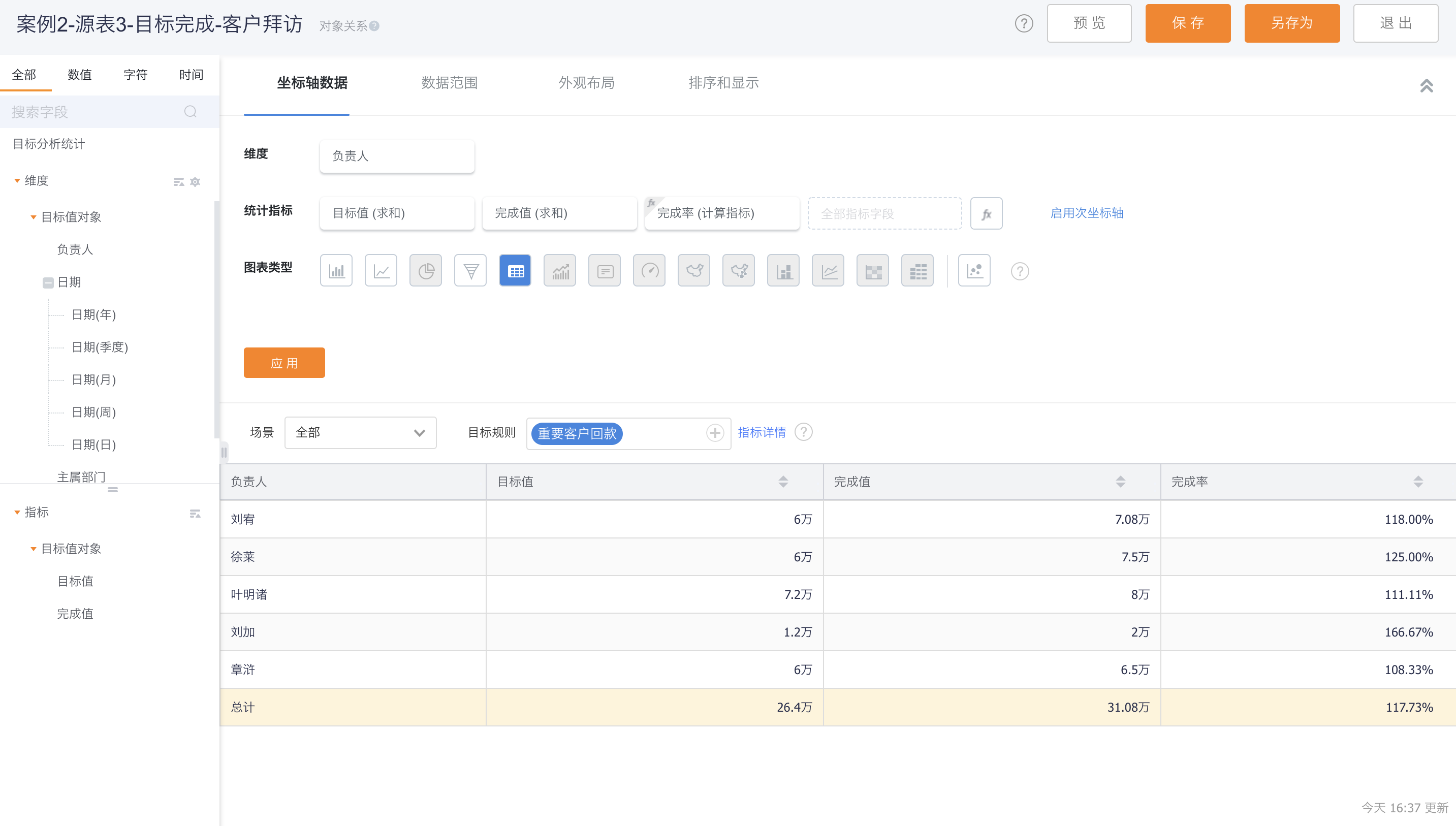Open the 场景 dropdown showing 全部

click(x=360, y=433)
